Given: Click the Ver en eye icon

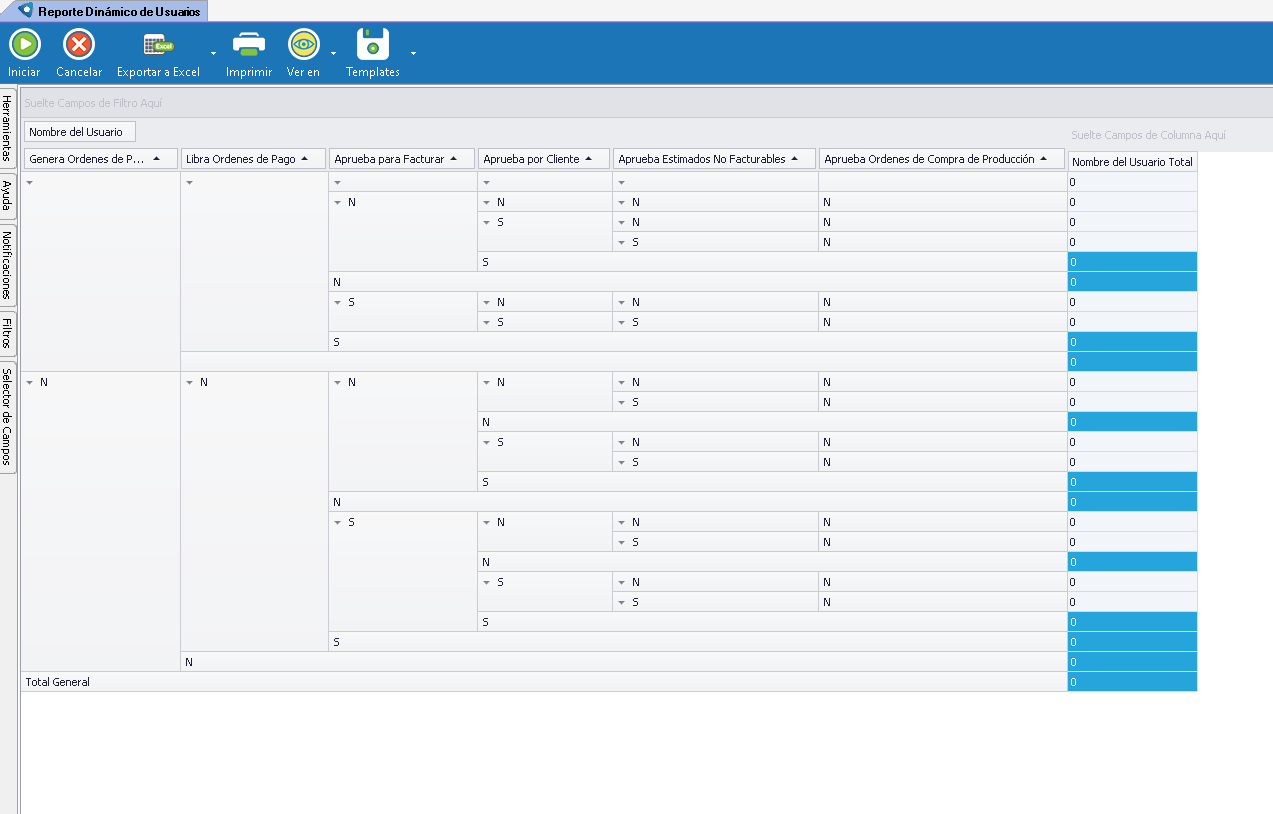Looking at the screenshot, I should coord(303,45).
